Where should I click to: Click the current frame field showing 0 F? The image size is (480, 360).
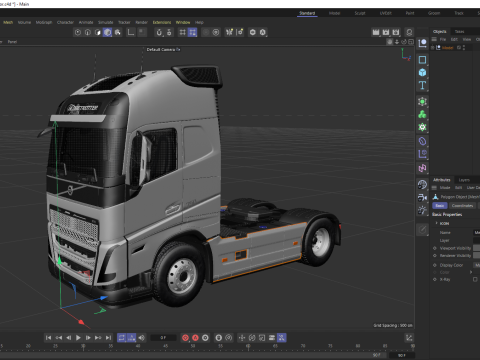tap(163, 338)
